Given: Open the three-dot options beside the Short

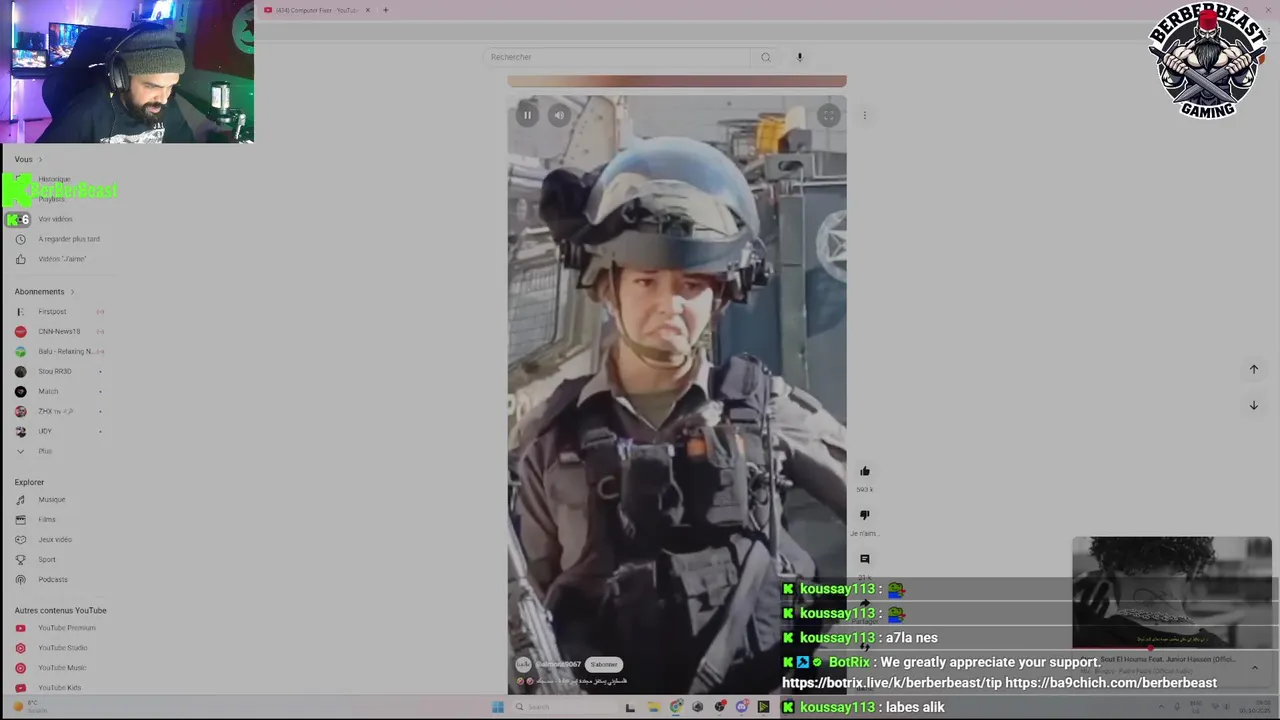Looking at the screenshot, I should pos(865,115).
